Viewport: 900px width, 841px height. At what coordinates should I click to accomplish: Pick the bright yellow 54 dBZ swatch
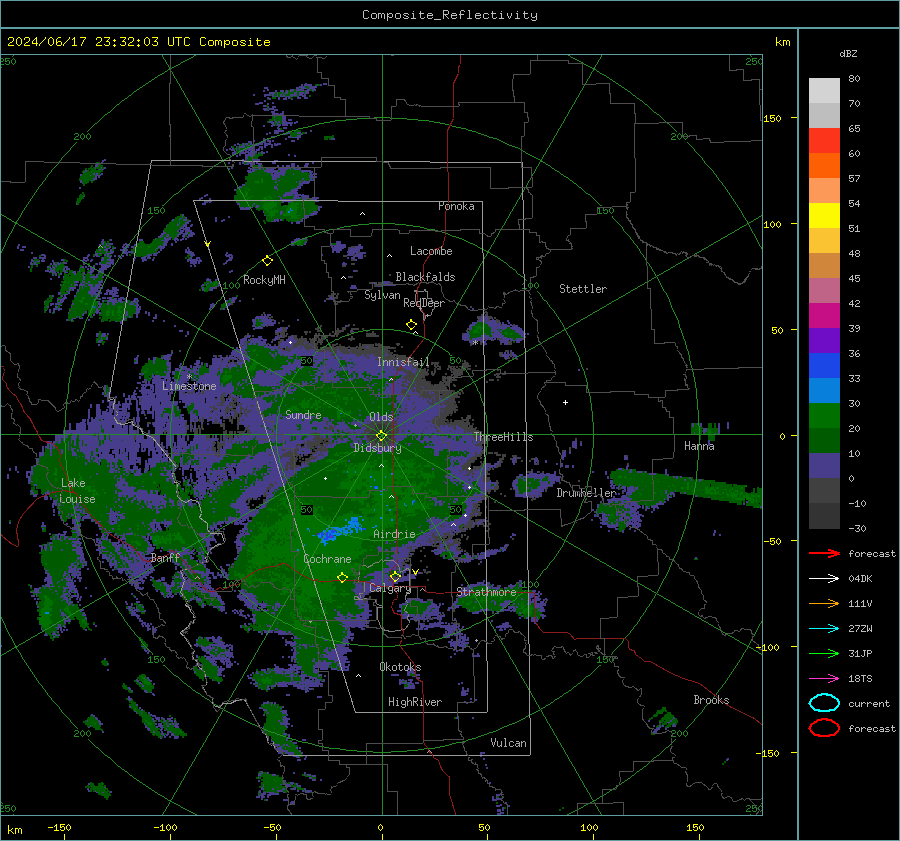(824, 215)
